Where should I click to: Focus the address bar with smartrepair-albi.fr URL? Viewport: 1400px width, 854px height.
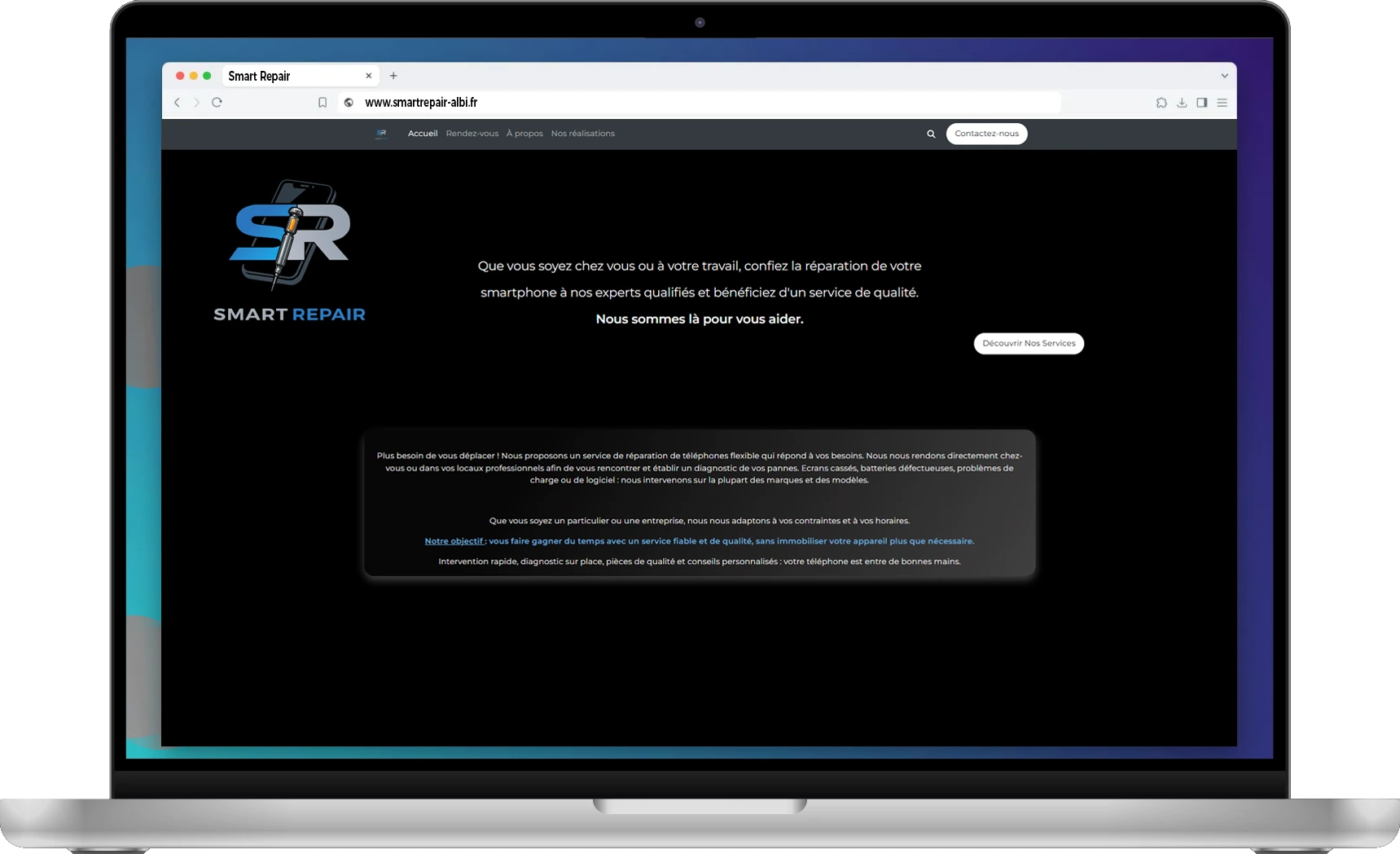click(700, 103)
